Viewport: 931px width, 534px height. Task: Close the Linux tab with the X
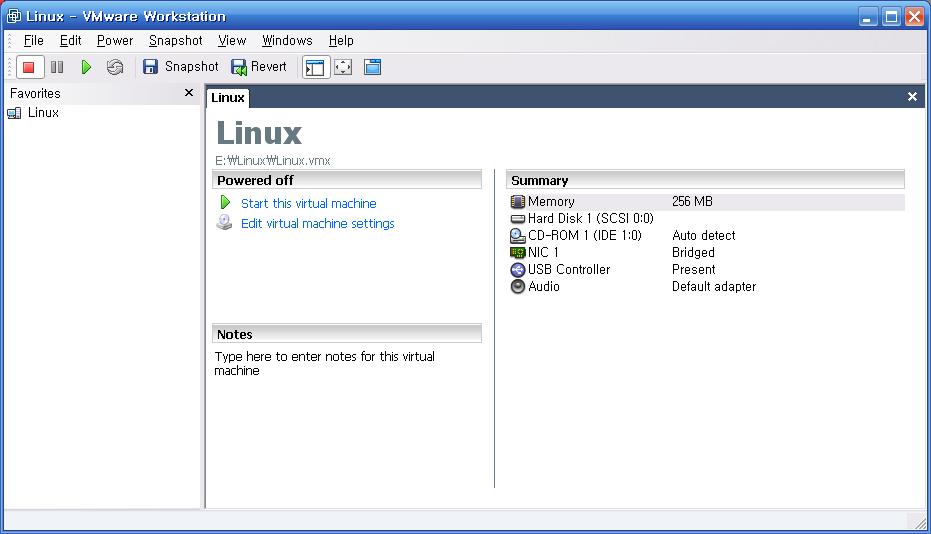tap(912, 97)
